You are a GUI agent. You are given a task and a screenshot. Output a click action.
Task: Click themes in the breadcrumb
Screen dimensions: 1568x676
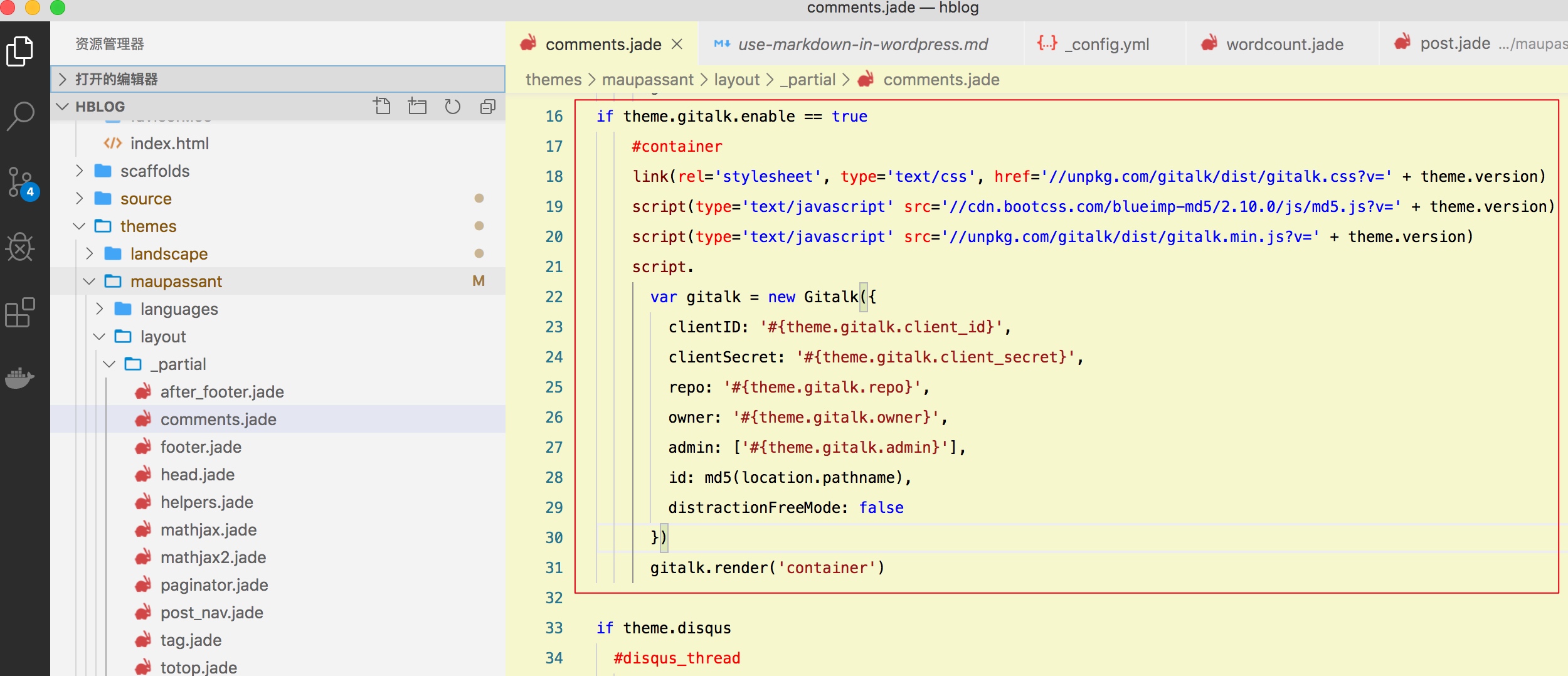(x=553, y=80)
